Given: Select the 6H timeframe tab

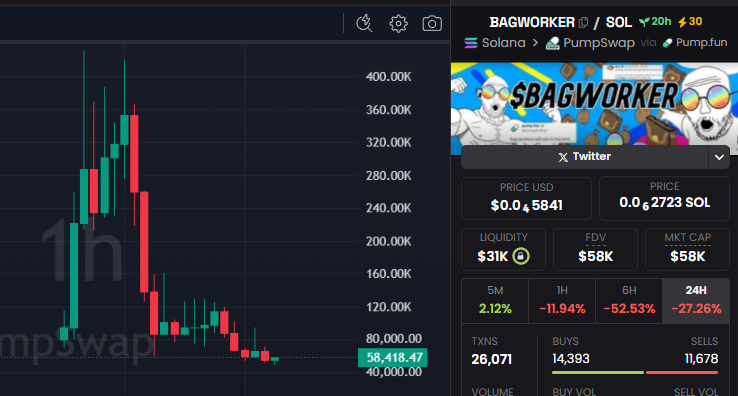Looking at the screenshot, I should click(x=629, y=300).
